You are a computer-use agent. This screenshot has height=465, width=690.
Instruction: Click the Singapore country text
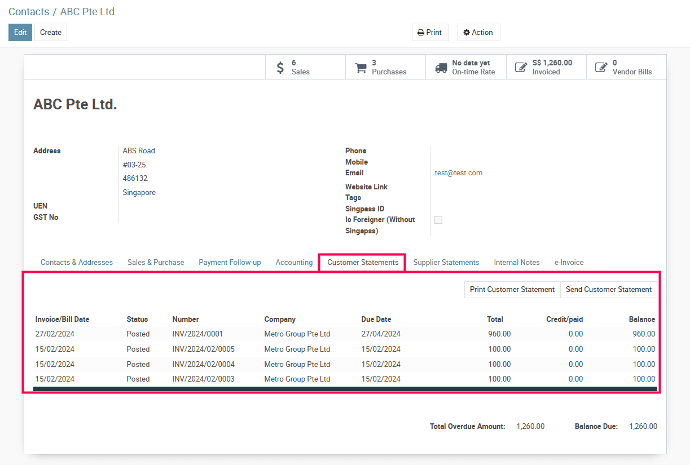(139, 192)
